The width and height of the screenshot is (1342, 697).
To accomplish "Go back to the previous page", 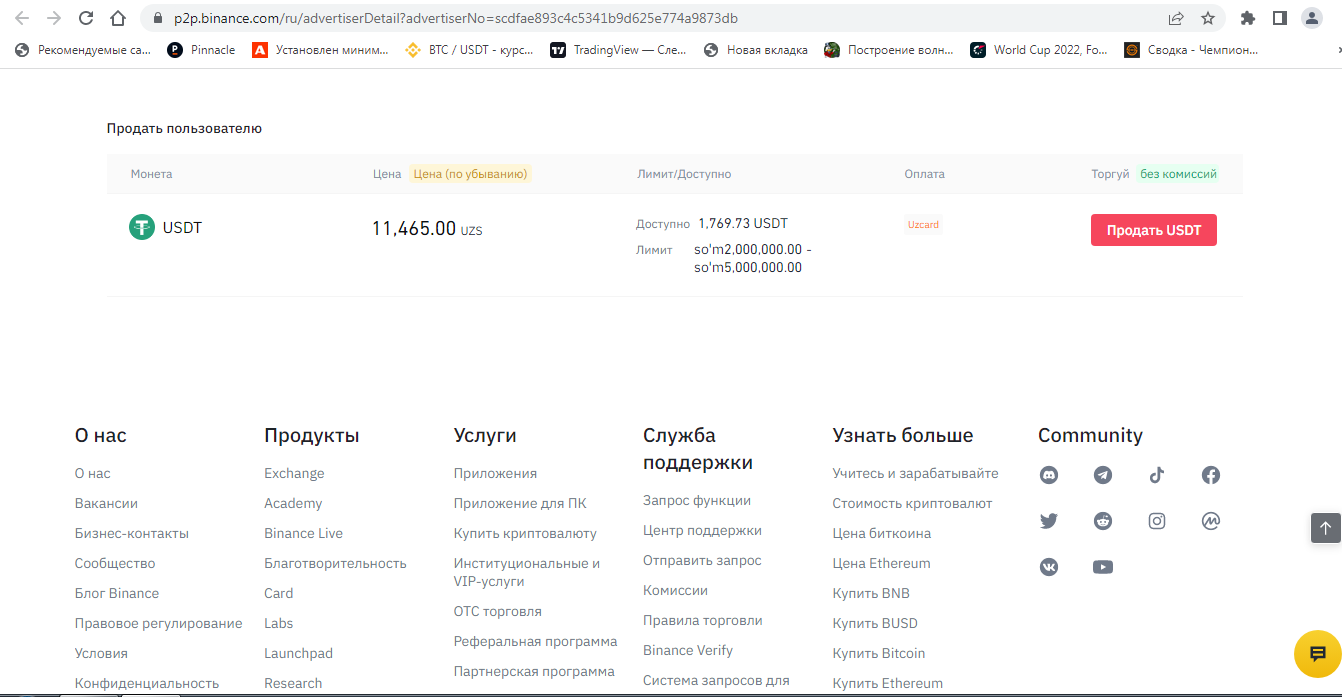I will pos(22,18).
